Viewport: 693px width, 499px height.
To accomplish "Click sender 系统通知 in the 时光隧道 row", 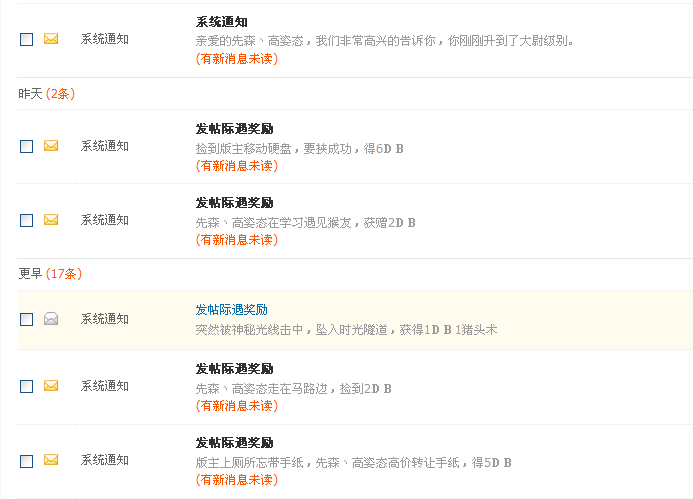I will pyautogui.click(x=105, y=319).
